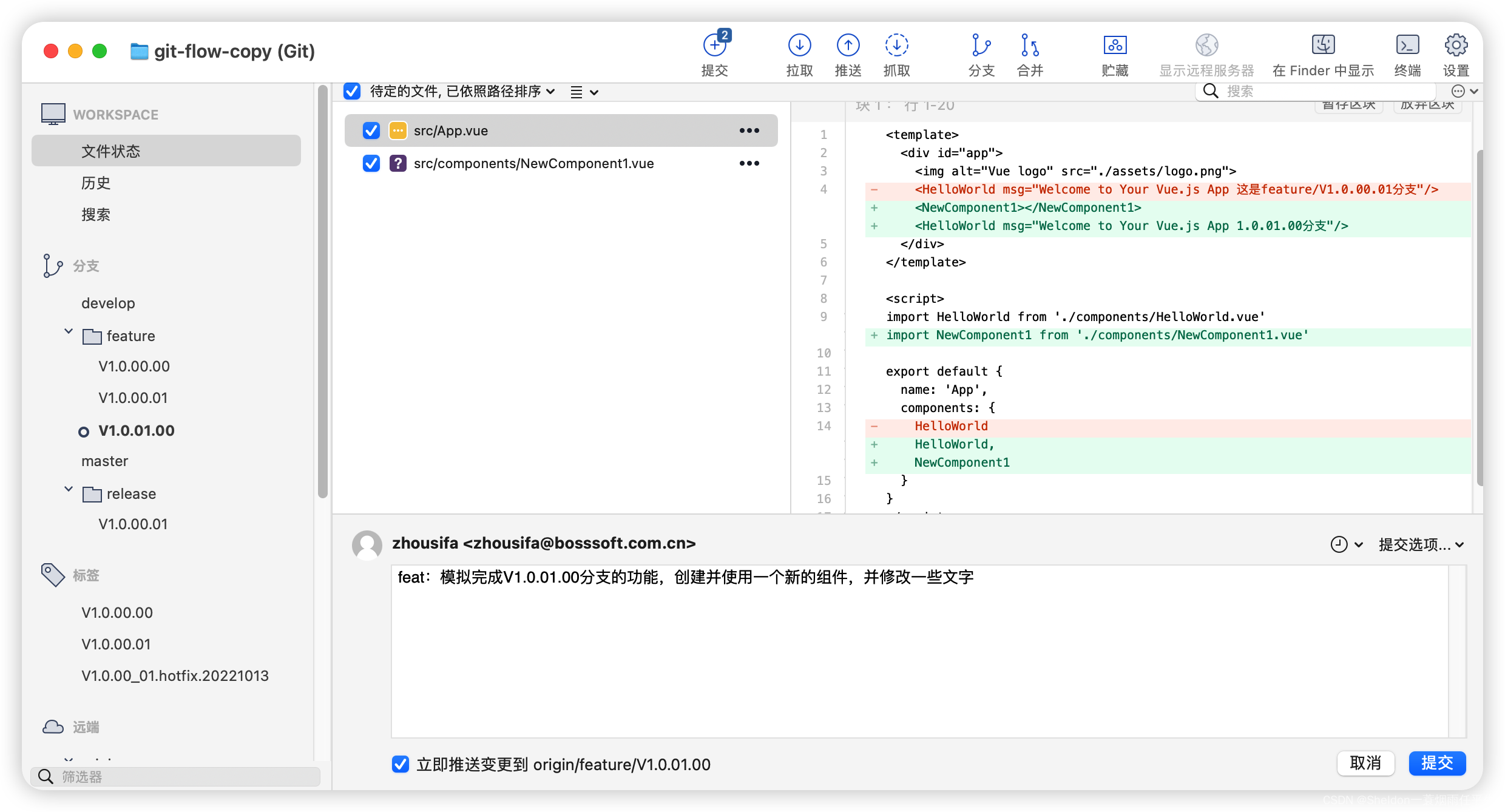The image size is (1505, 812).
Task: Click in the commit message text area
Action: (919, 651)
